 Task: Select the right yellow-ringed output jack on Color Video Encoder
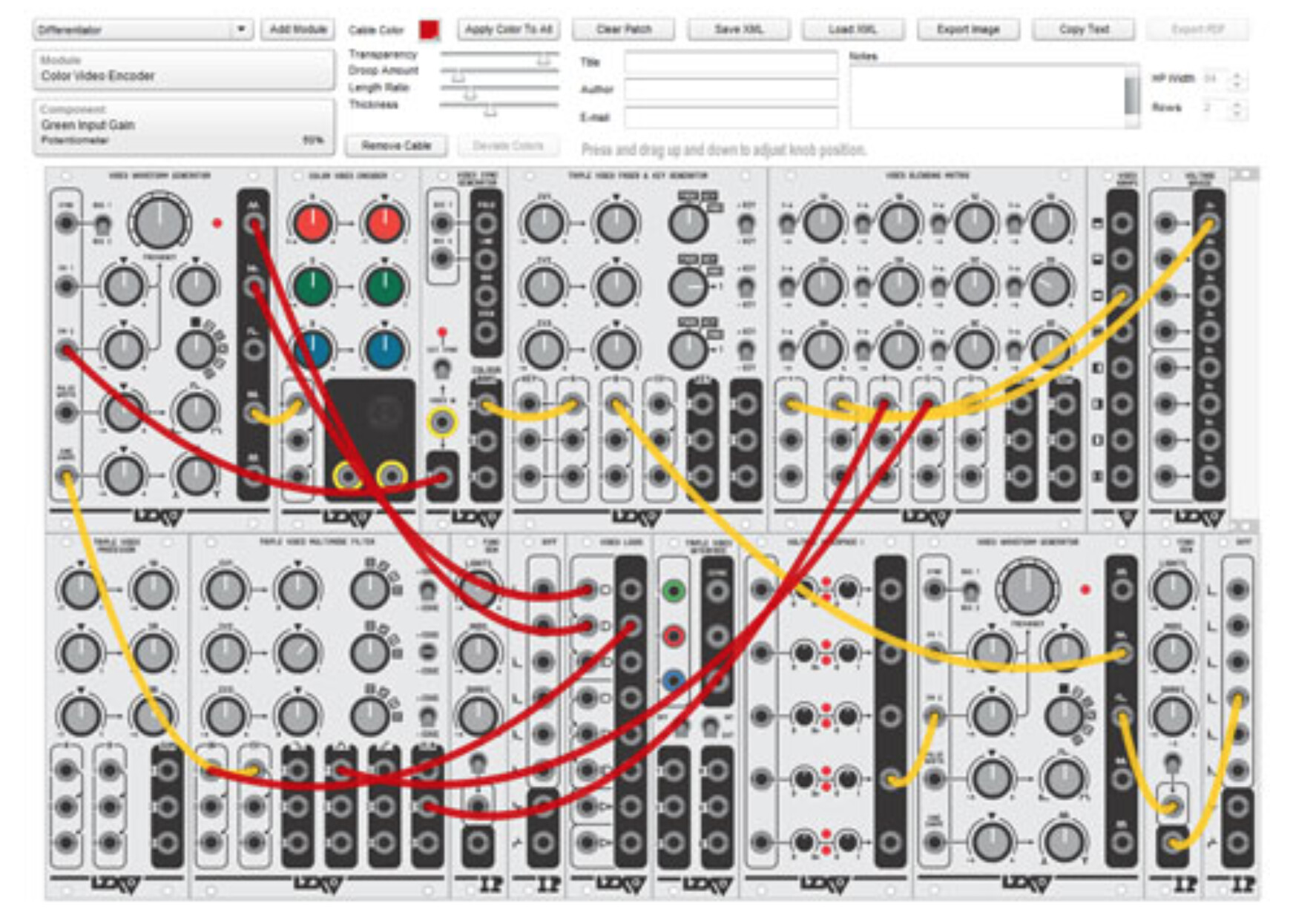(391, 475)
